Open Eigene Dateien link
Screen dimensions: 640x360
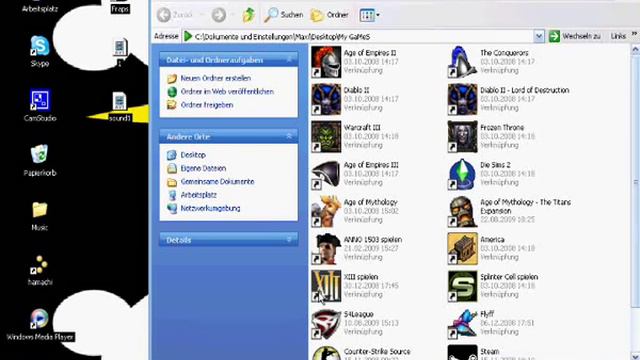tap(203, 168)
